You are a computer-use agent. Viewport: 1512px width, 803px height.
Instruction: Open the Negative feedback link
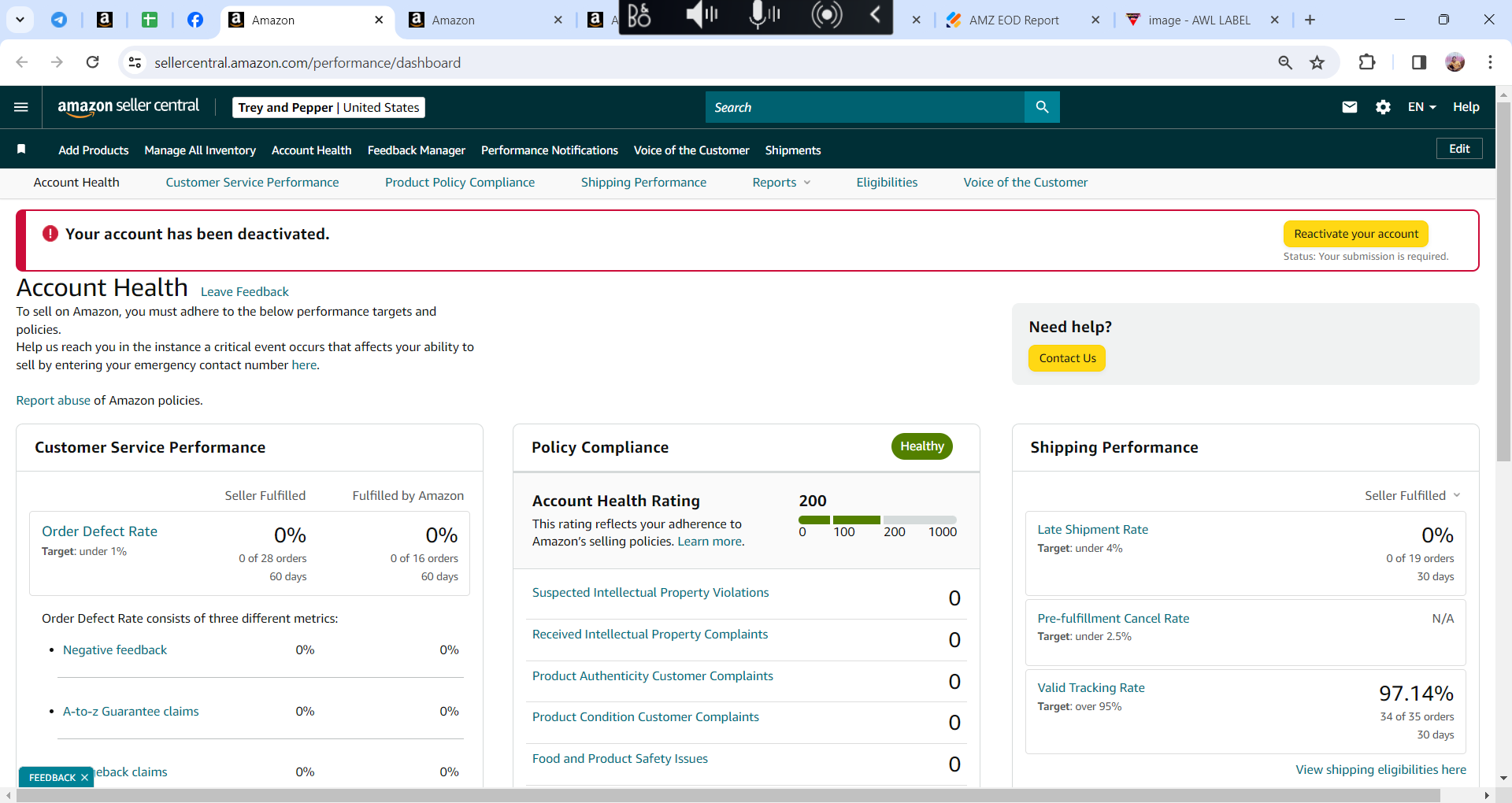coord(115,650)
